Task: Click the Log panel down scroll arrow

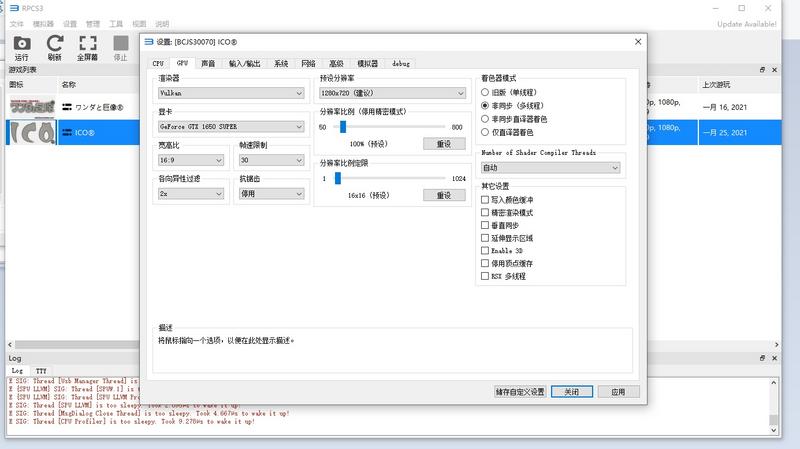Action: (x=773, y=430)
